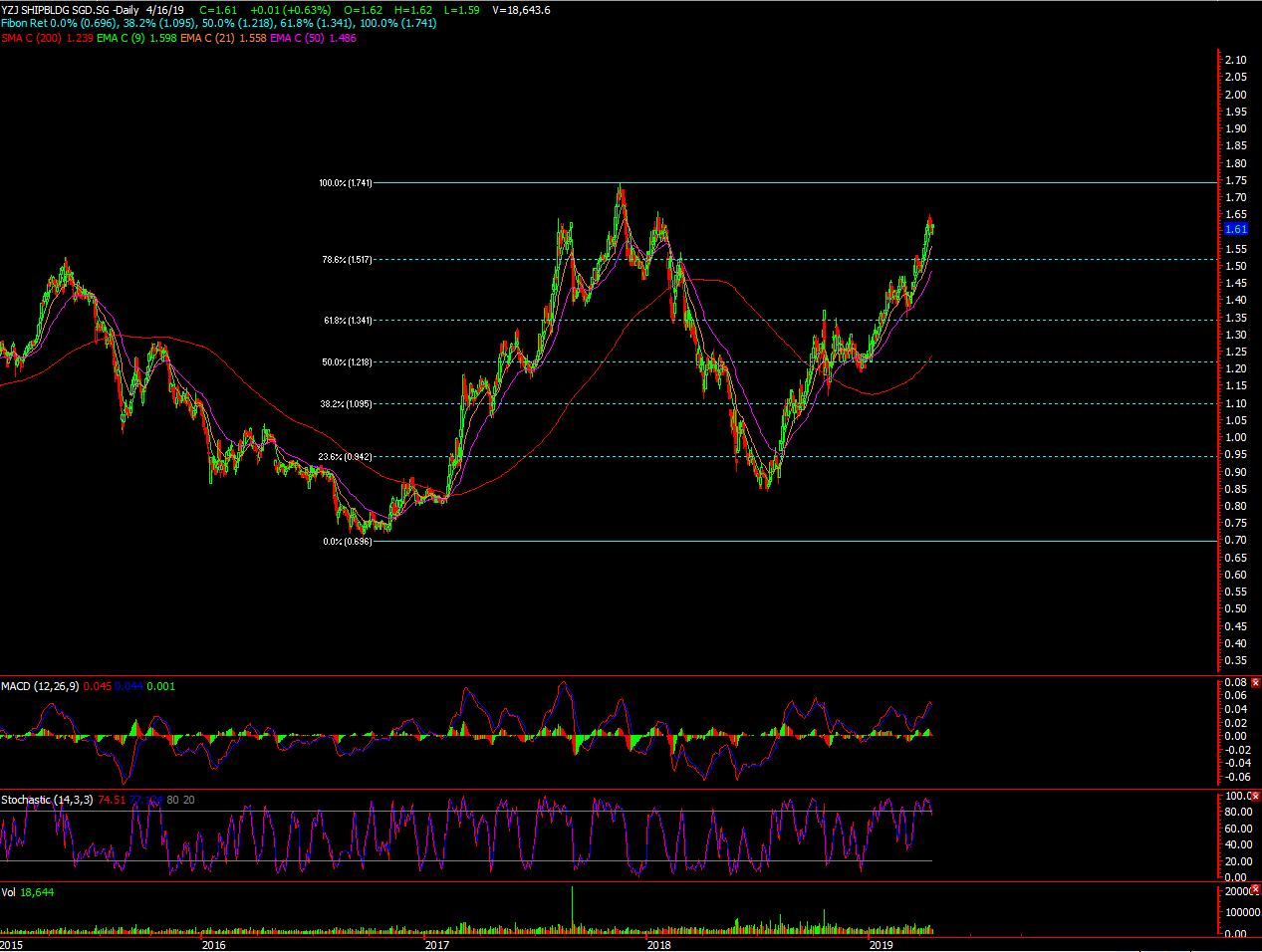This screenshot has width=1262, height=952.
Task: Select the 78.6% (1.517) Fibonacci level label
Action: click(x=347, y=260)
